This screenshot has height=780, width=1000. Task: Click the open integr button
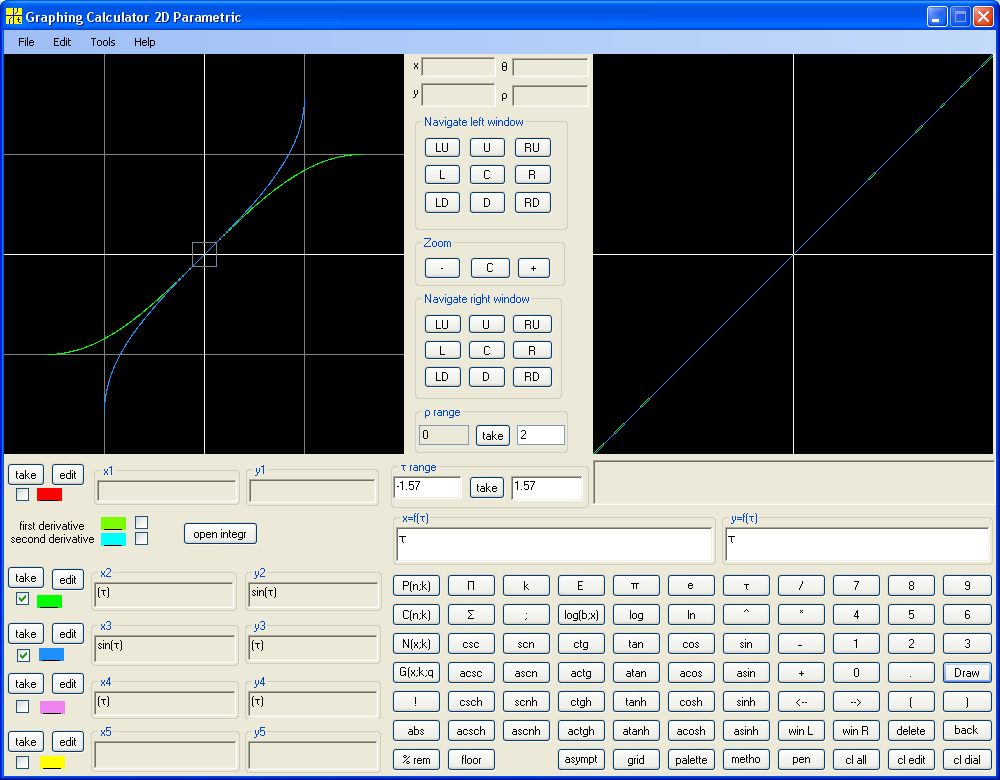(220, 534)
